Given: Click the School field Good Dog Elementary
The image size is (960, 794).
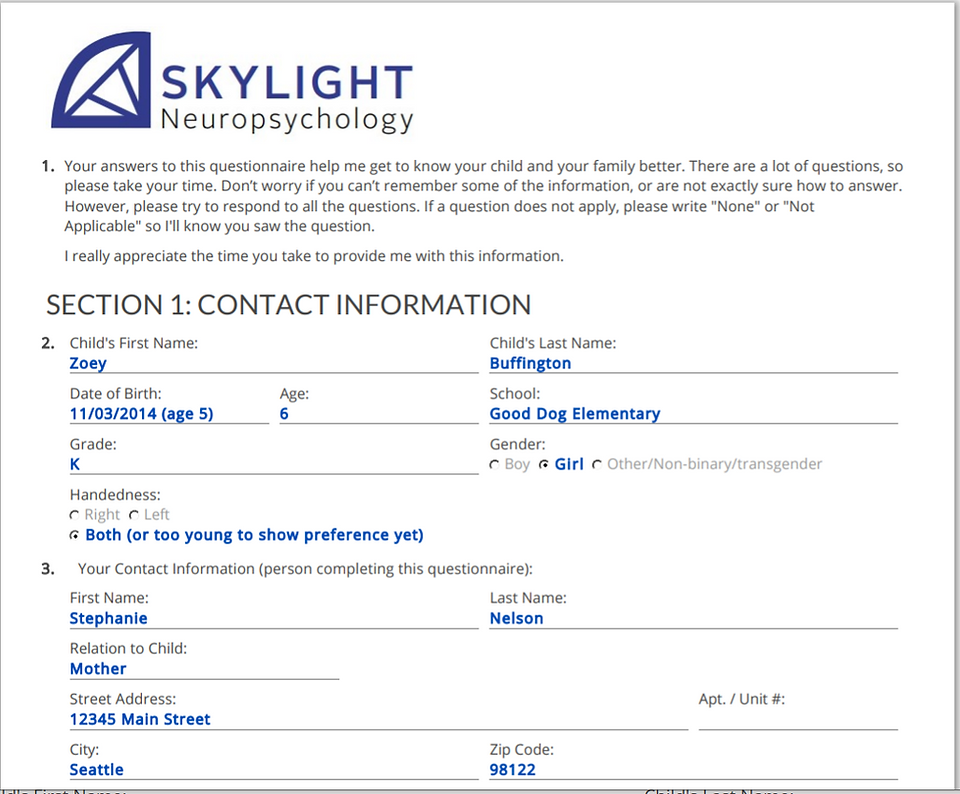Looking at the screenshot, I should coord(694,414).
